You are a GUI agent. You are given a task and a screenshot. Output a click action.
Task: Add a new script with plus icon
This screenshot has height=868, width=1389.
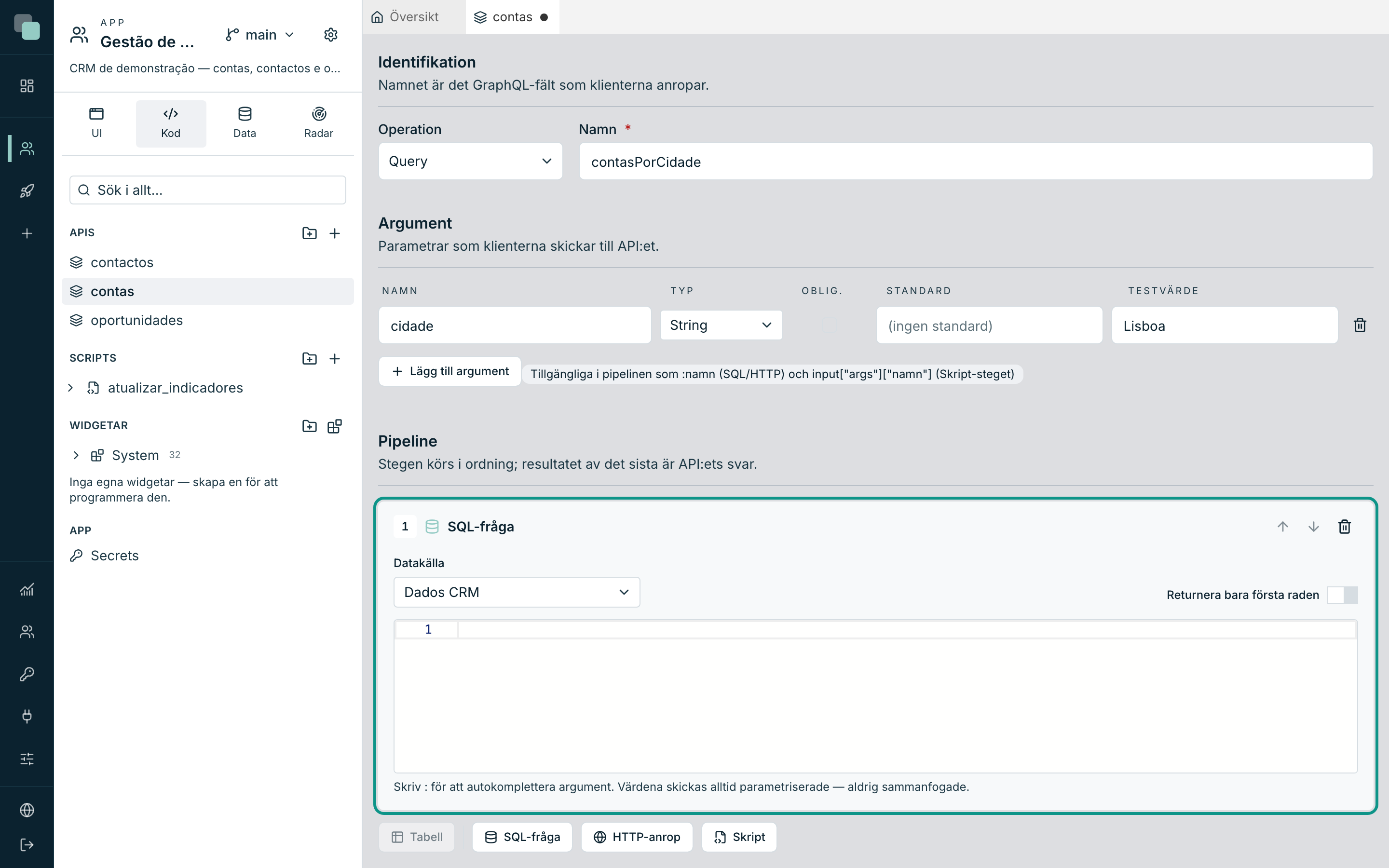click(x=335, y=359)
